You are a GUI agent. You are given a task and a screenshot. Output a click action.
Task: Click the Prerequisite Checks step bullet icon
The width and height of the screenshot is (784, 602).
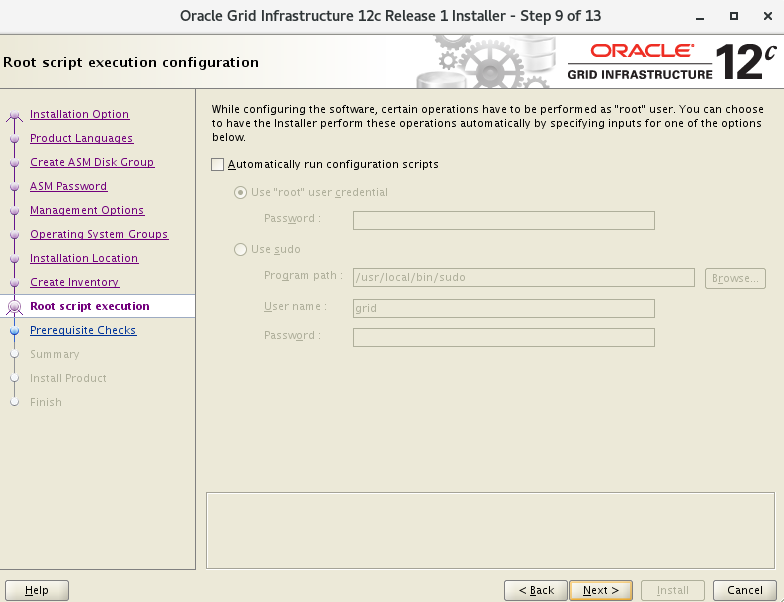(x=14, y=330)
